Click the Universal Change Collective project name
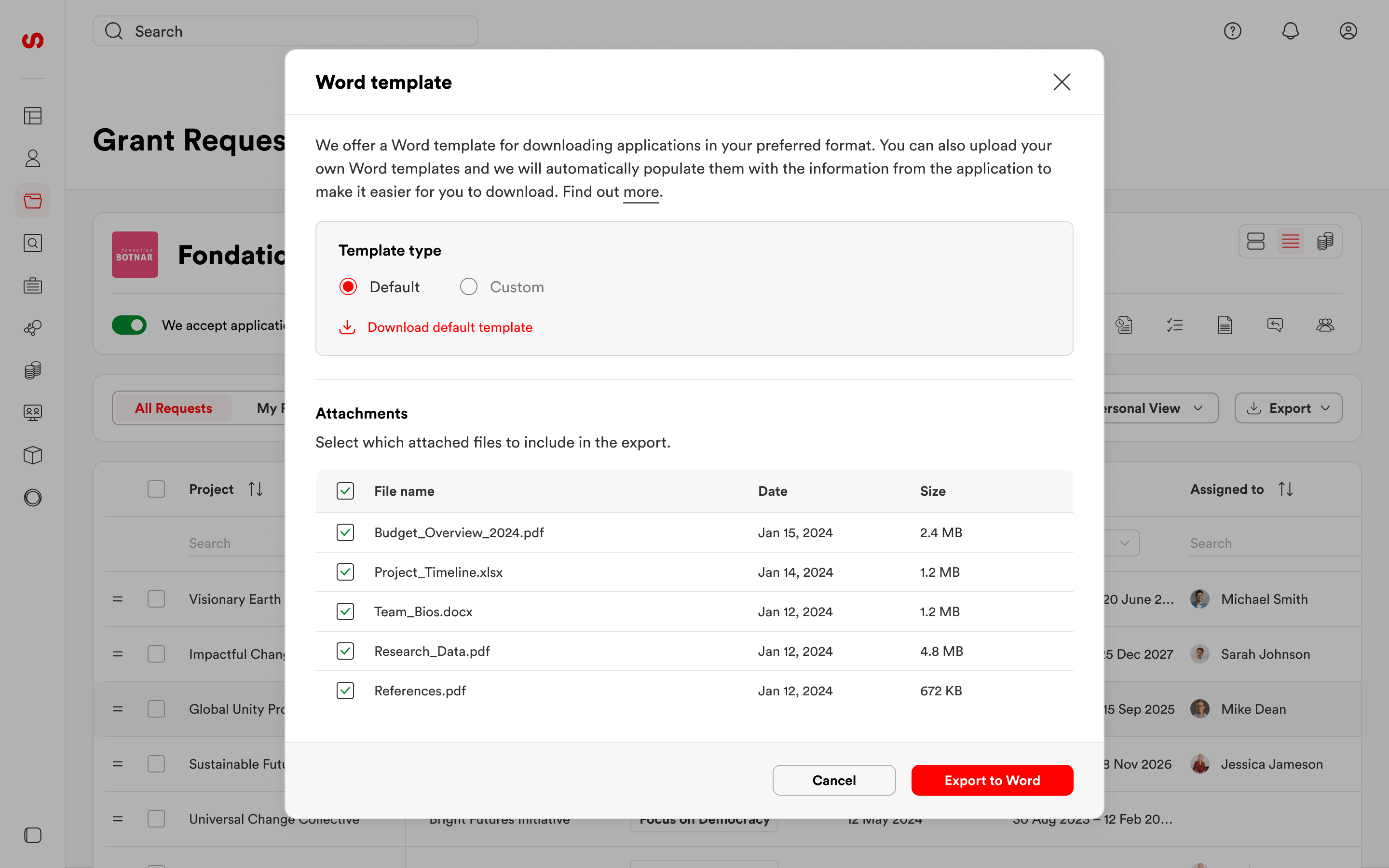Viewport: 1389px width, 868px height. coord(274,819)
